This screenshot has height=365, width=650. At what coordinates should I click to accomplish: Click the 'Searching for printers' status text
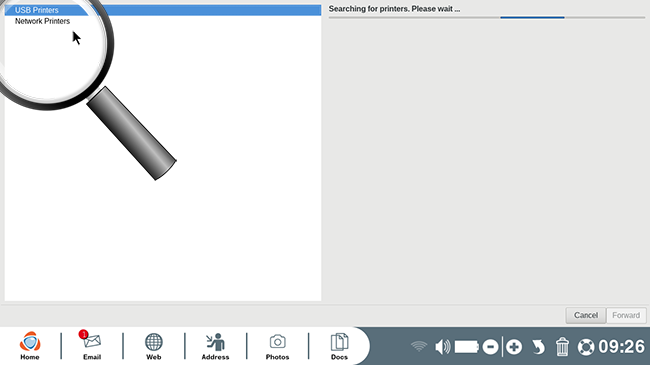click(394, 9)
